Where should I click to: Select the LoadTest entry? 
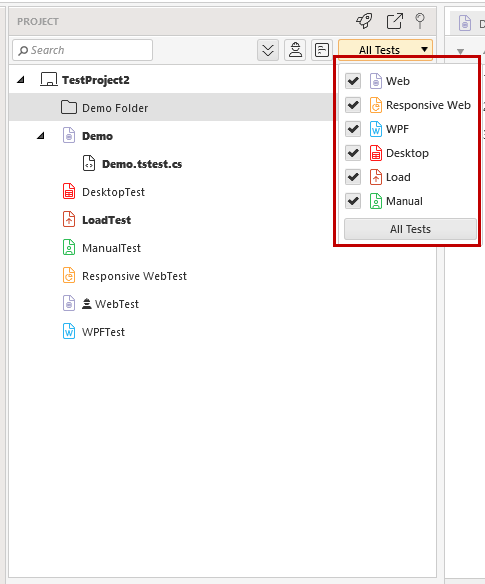pyautogui.click(x=107, y=220)
